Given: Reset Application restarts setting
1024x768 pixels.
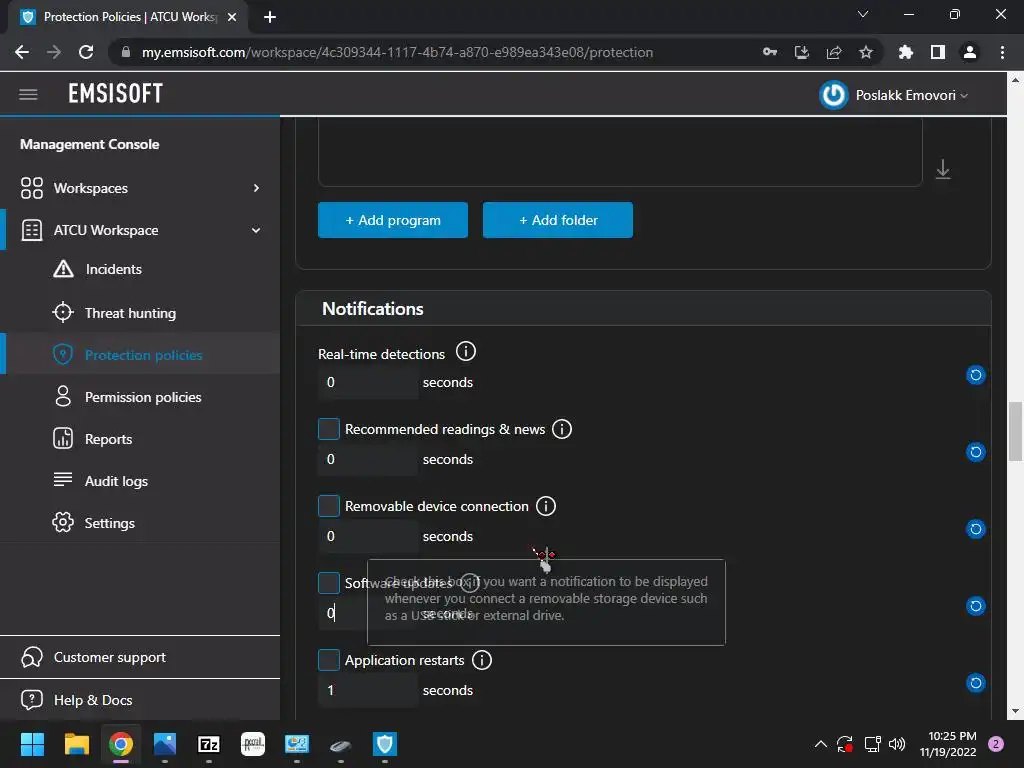Looking at the screenshot, I should click(975, 683).
